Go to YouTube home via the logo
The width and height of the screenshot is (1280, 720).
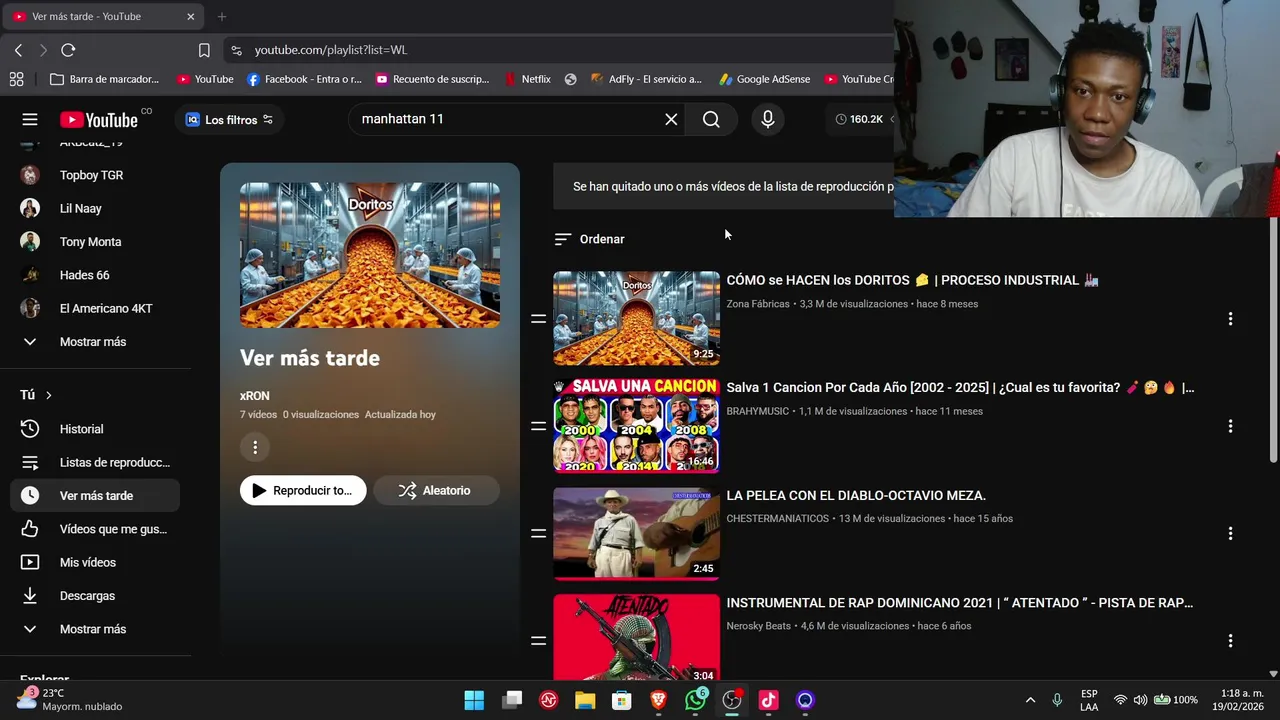tap(99, 120)
